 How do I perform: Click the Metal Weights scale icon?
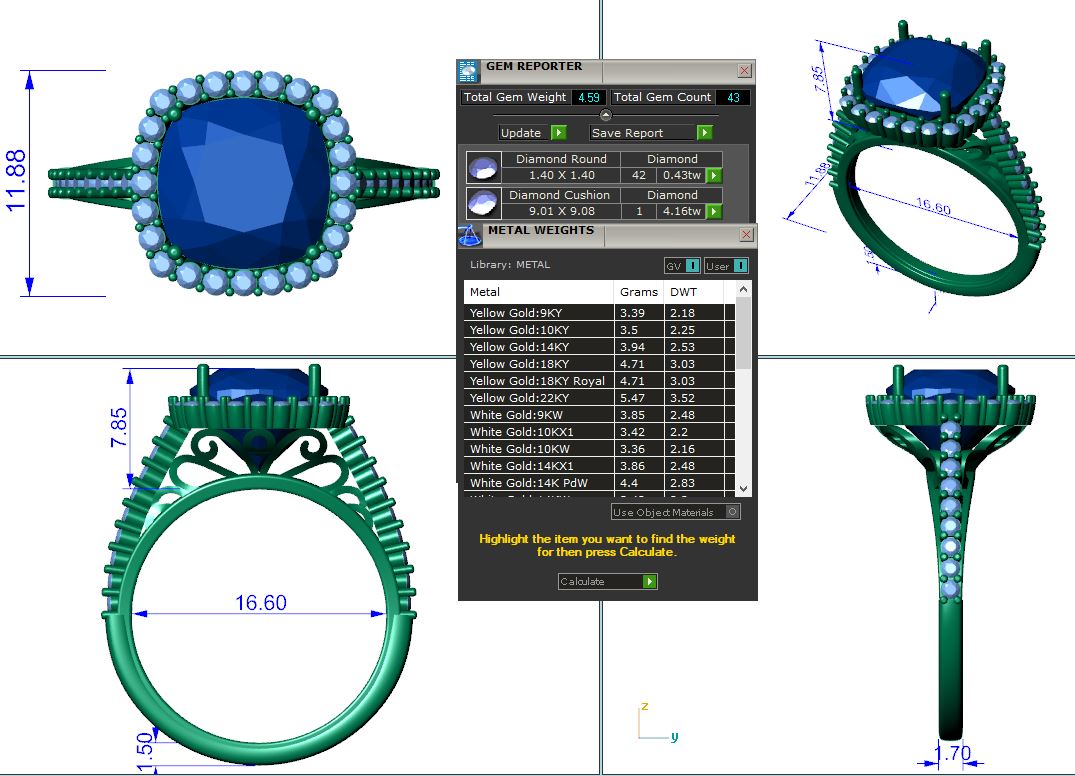point(469,235)
